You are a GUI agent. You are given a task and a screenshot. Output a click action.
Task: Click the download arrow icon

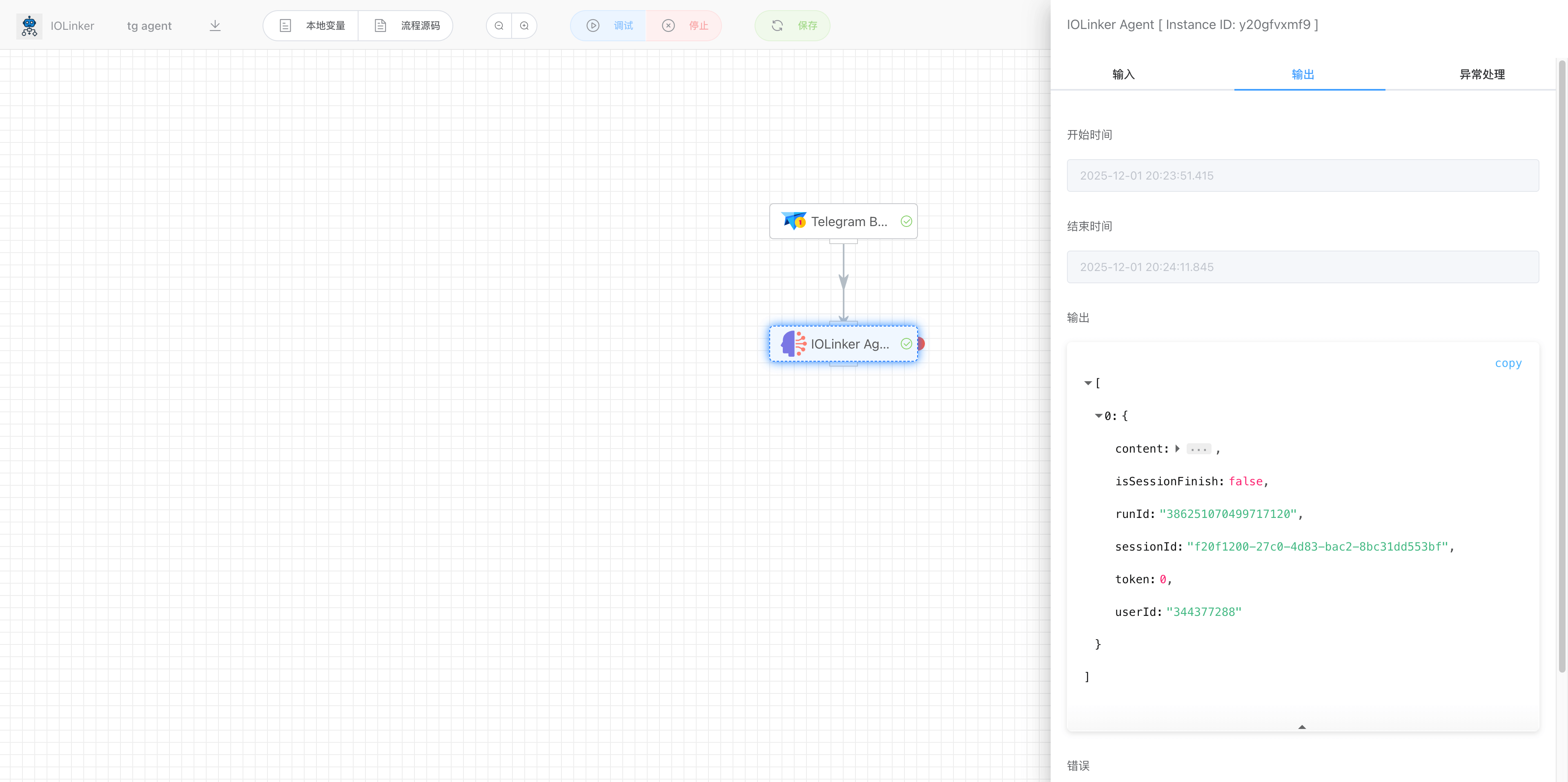point(215,26)
